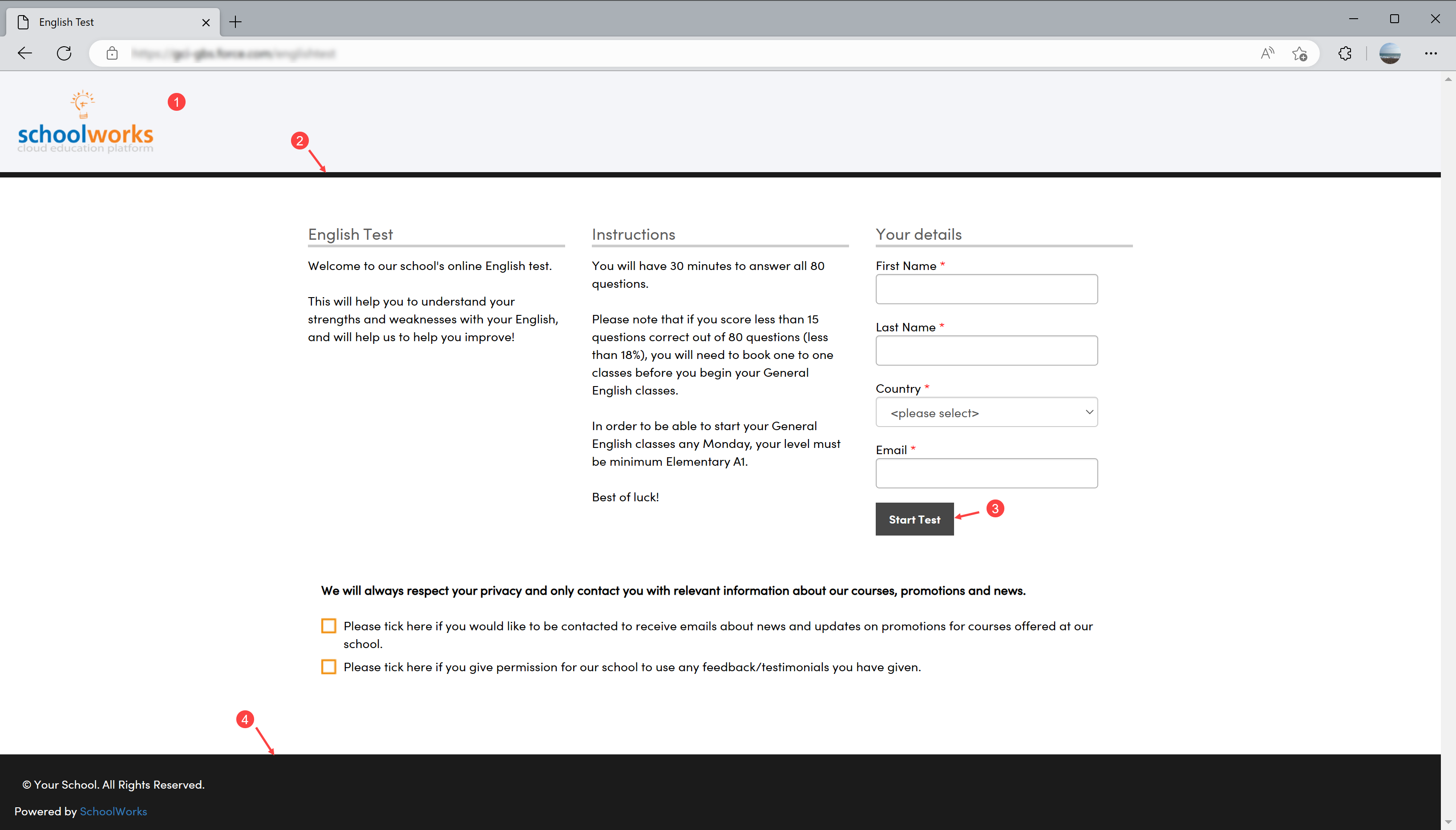Click the browser back arrow

24,53
